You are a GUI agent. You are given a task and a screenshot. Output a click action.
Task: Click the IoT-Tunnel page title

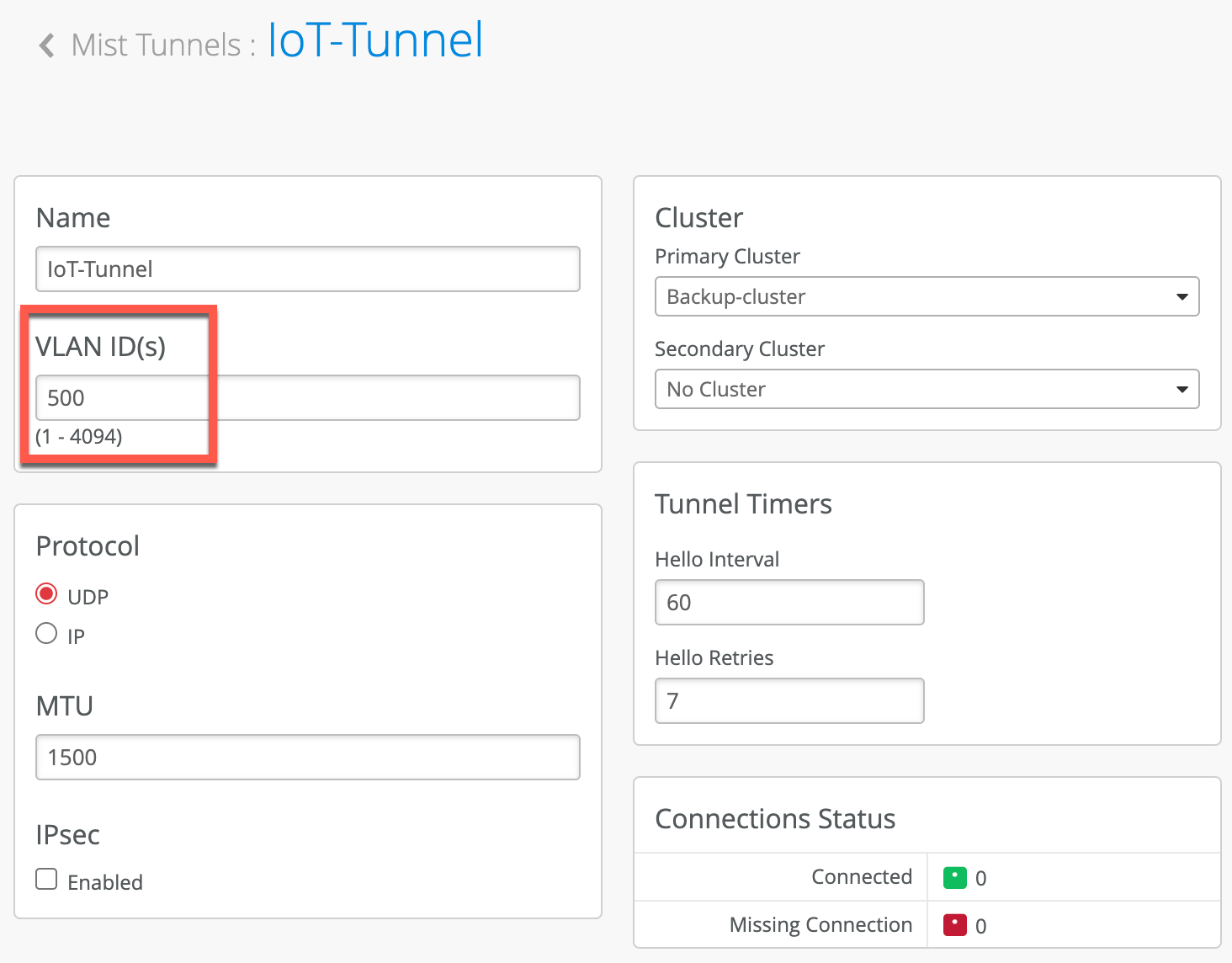(x=375, y=40)
